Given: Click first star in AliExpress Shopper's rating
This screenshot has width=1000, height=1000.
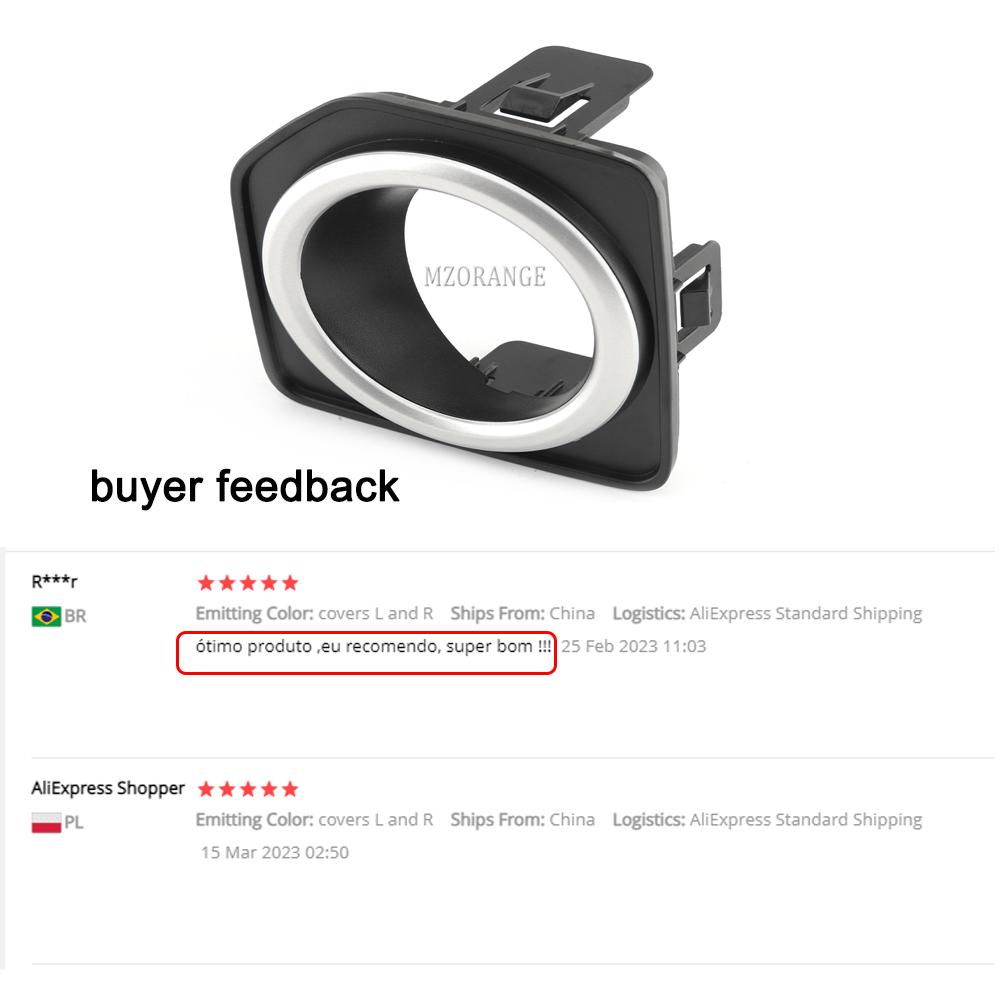Looking at the screenshot, I should click(x=206, y=789).
